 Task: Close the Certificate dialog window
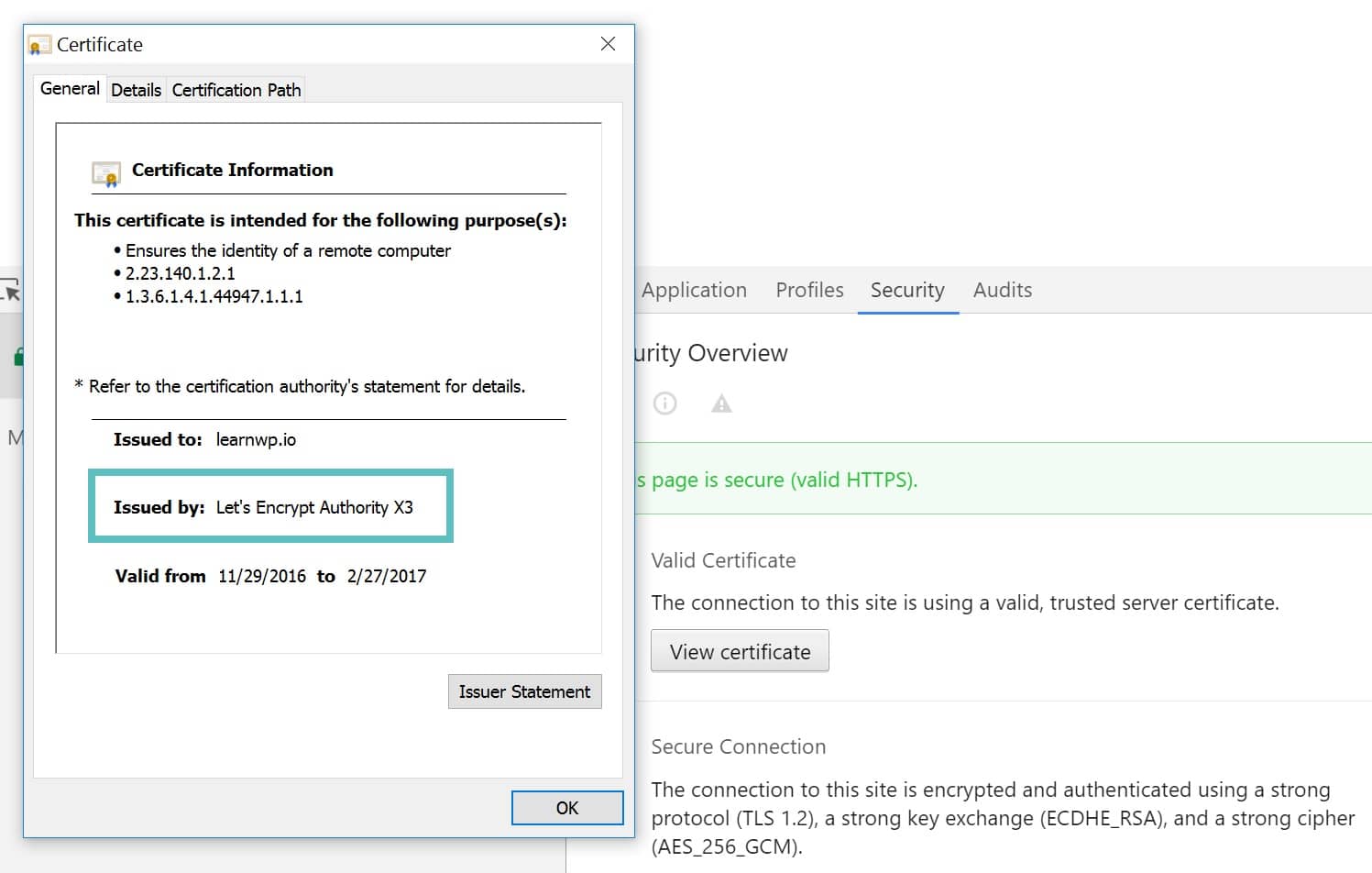coord(608,44)
